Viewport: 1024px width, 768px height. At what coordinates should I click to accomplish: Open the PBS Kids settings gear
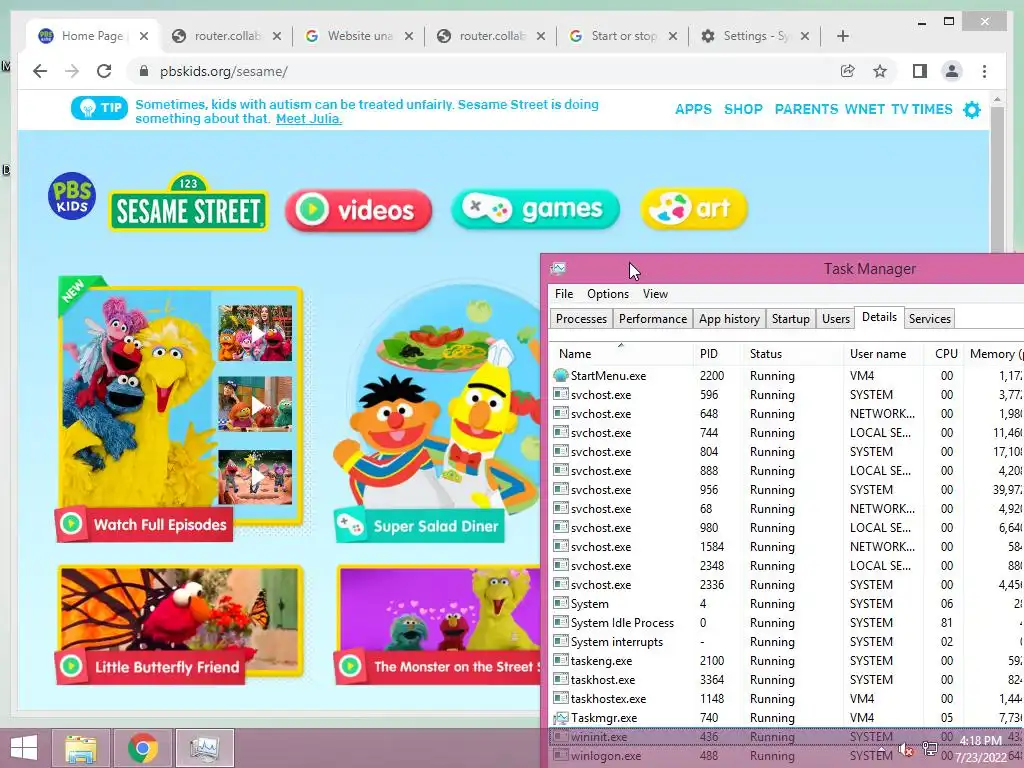(x=972, y=110)
